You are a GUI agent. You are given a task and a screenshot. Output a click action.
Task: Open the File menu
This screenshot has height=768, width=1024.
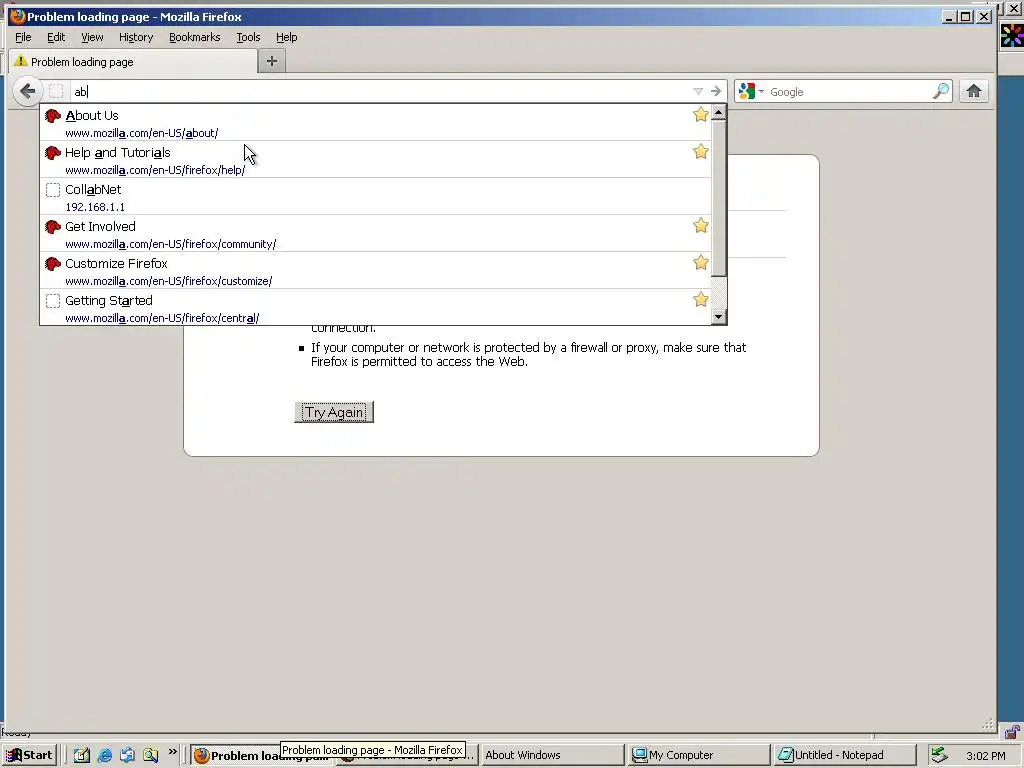click(23, 37)
